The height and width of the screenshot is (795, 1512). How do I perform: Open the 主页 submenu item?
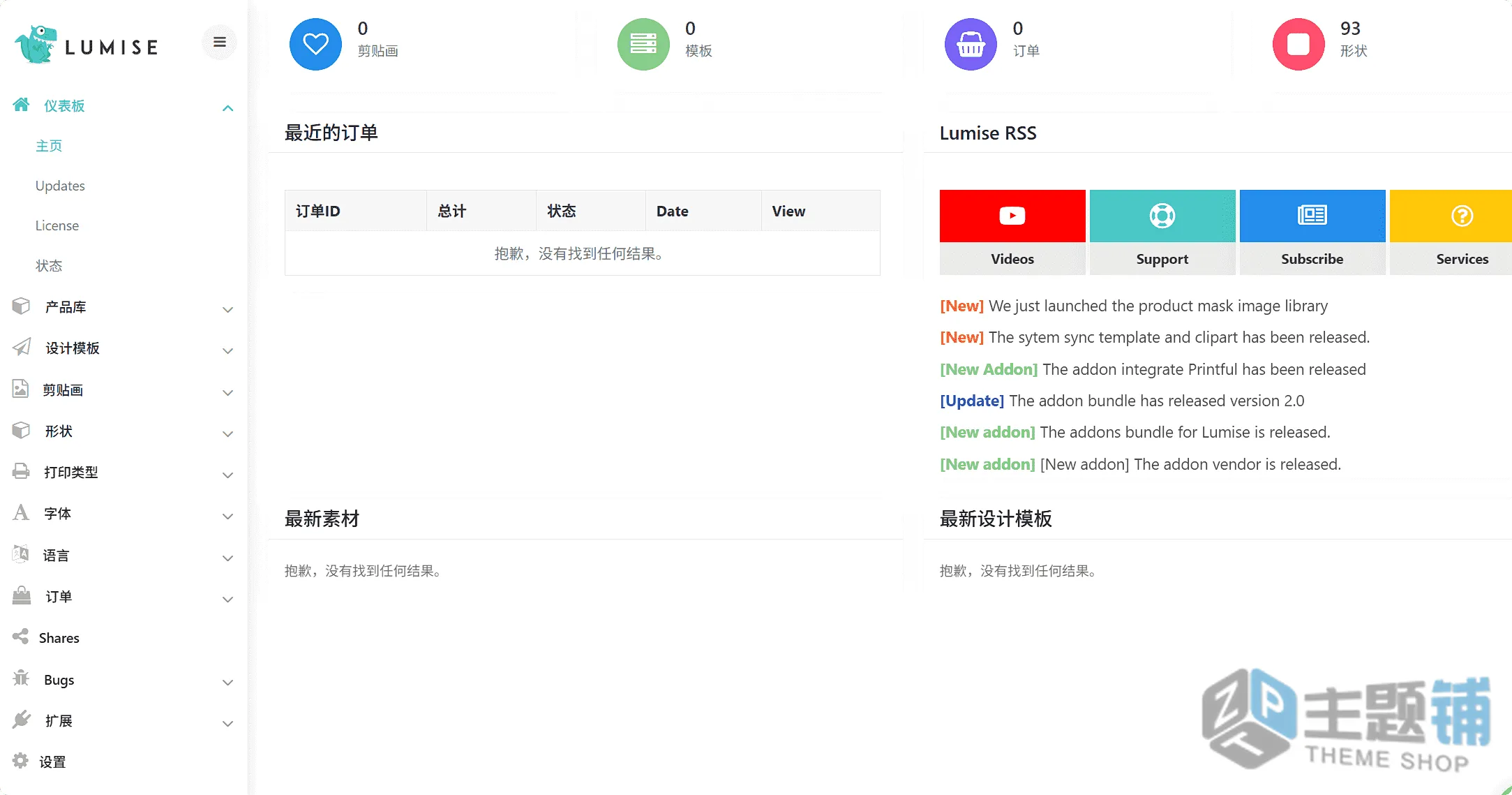tap(49, 146)
